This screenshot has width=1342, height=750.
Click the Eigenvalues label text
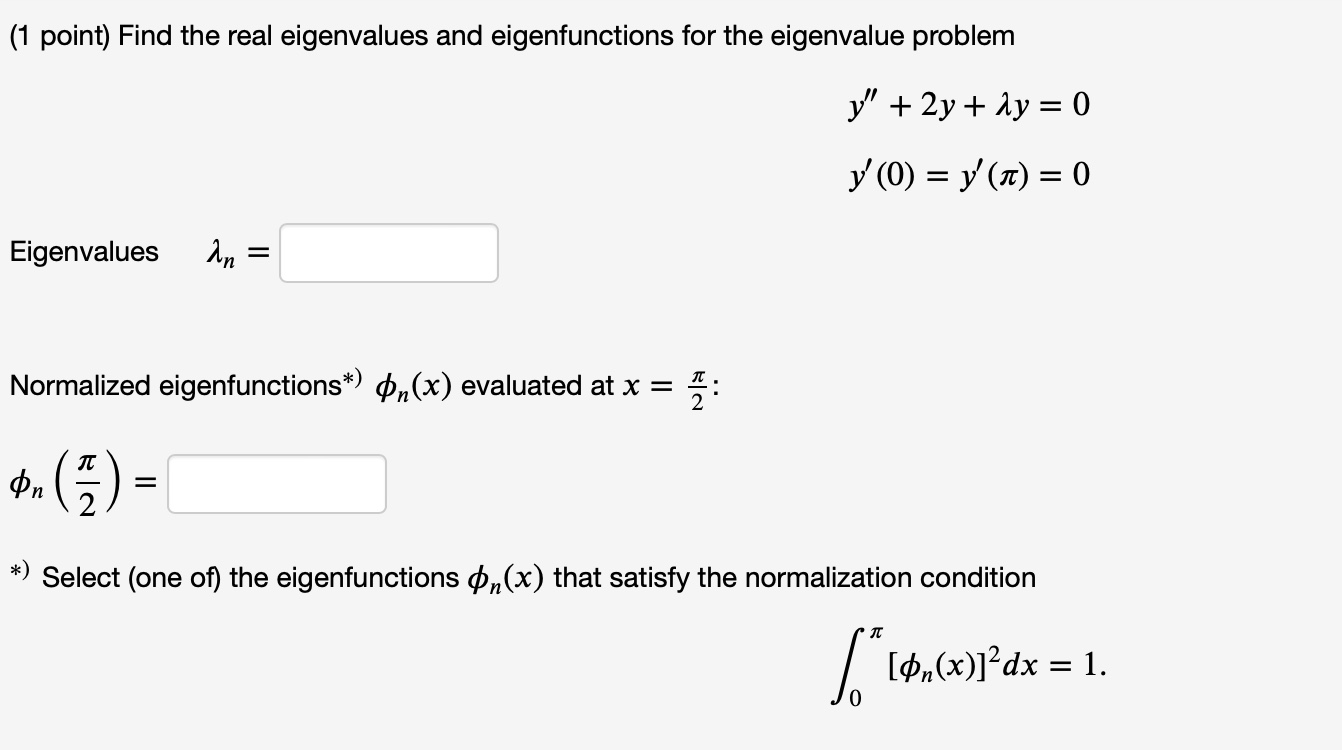pos(83,252)
